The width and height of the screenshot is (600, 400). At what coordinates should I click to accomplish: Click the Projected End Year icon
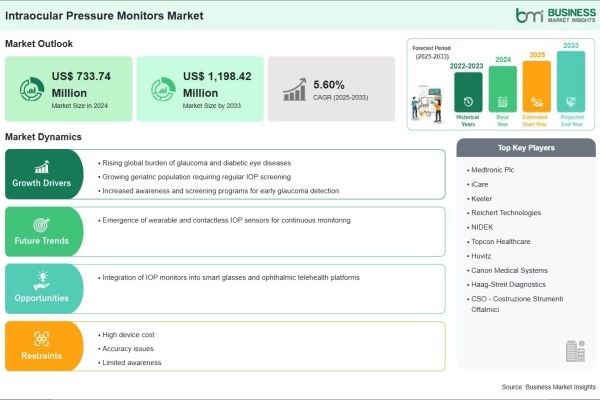(571, 102)
